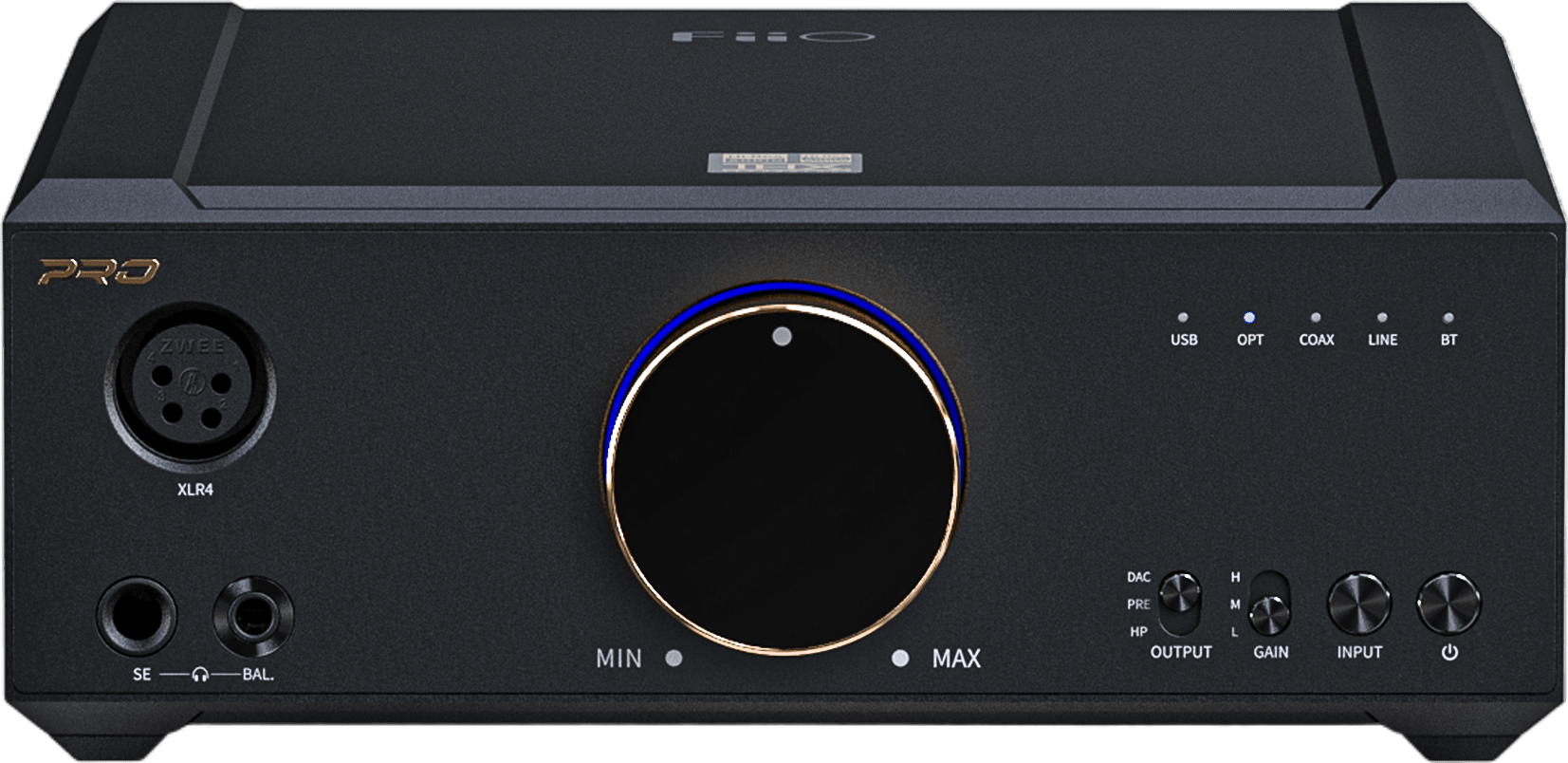Push the INPUT selector button
This screenshot has height=763, width=1568.
(1358, 604)
